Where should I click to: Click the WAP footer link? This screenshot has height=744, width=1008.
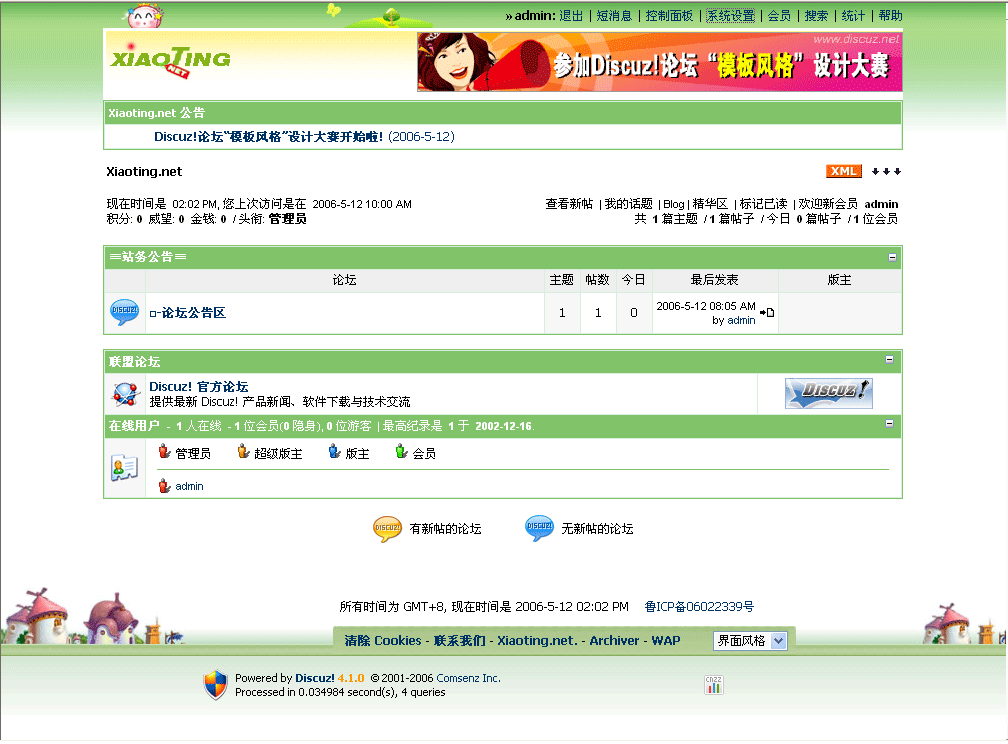665,640
